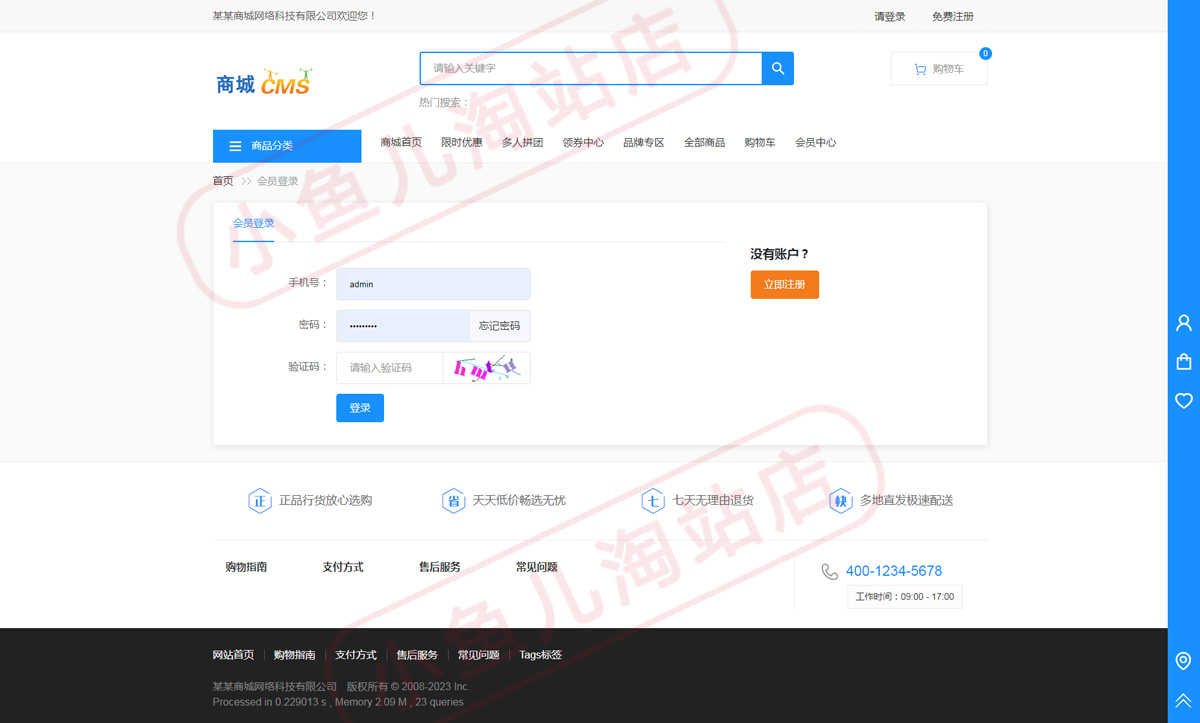The width and height of the screenshot is (1200, 723).
Task: Open the shopping cart icon in header
Action: click(920, 69)
